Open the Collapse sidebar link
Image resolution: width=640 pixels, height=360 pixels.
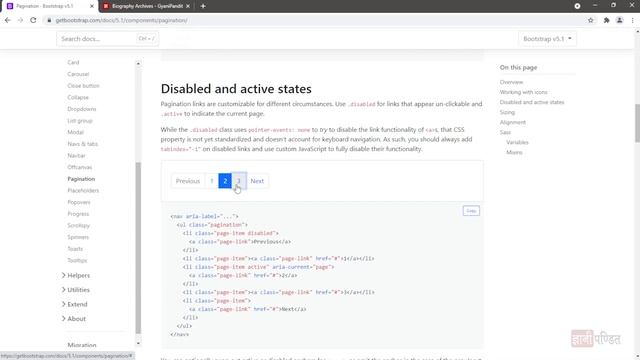point(78,97)
